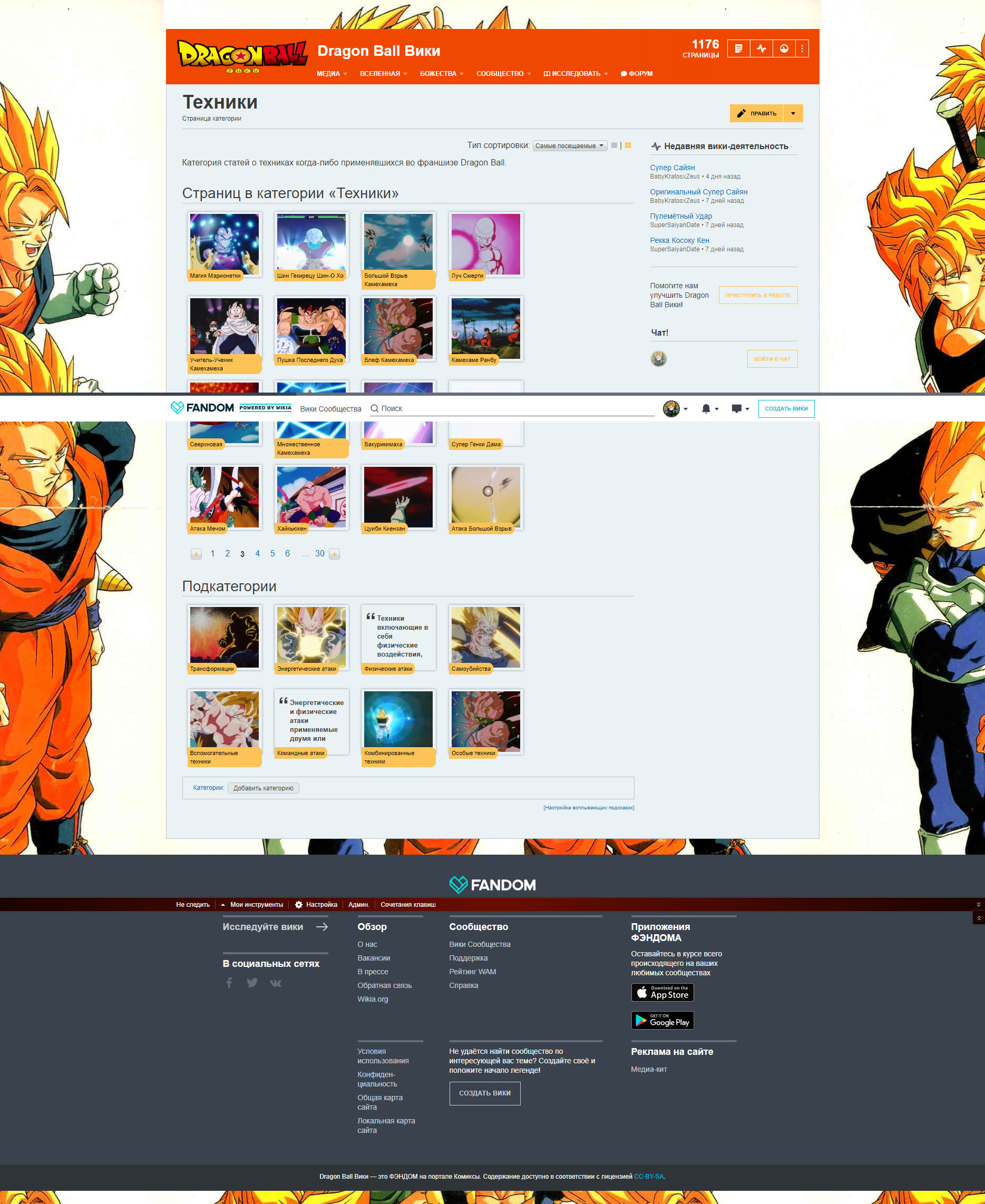This screenshot has width=985, height=1204.
Task: Click the FANDOM logo in footer
Action: coord(492,885)
